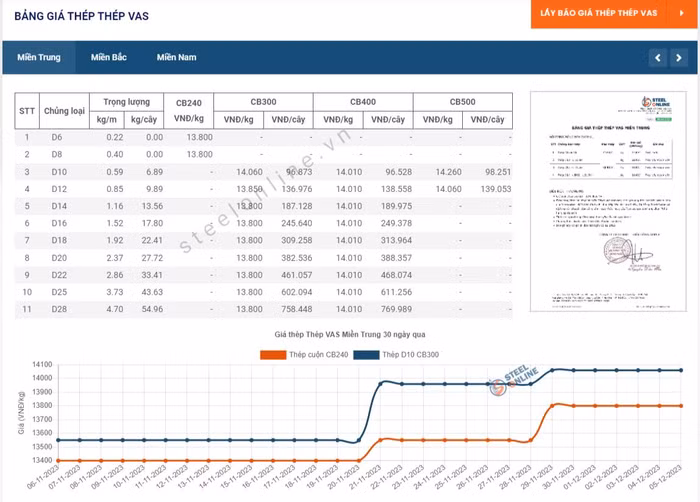The width and height of the screenshot is (700, 502).
Task: Open the Miền Bắc tab
Action: coord(108,57)
